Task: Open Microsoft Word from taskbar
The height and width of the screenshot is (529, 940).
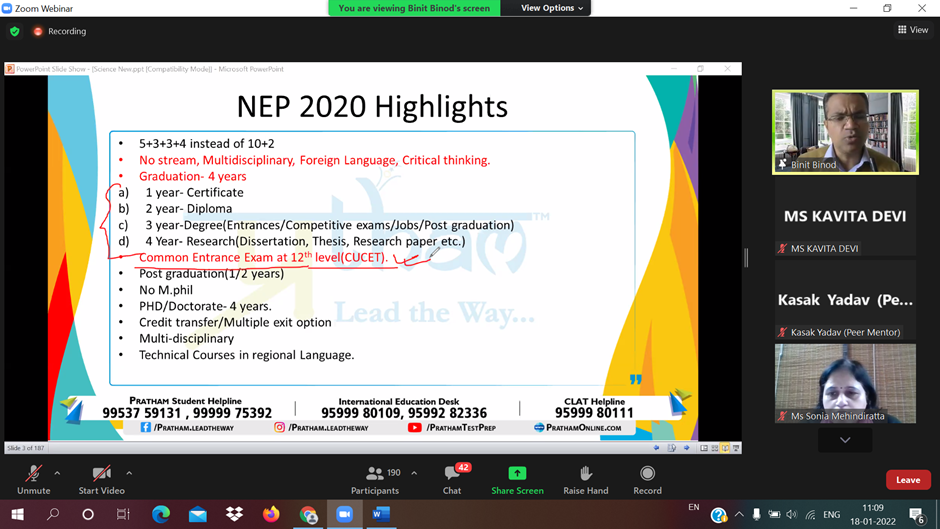Action: pos(380,514)
